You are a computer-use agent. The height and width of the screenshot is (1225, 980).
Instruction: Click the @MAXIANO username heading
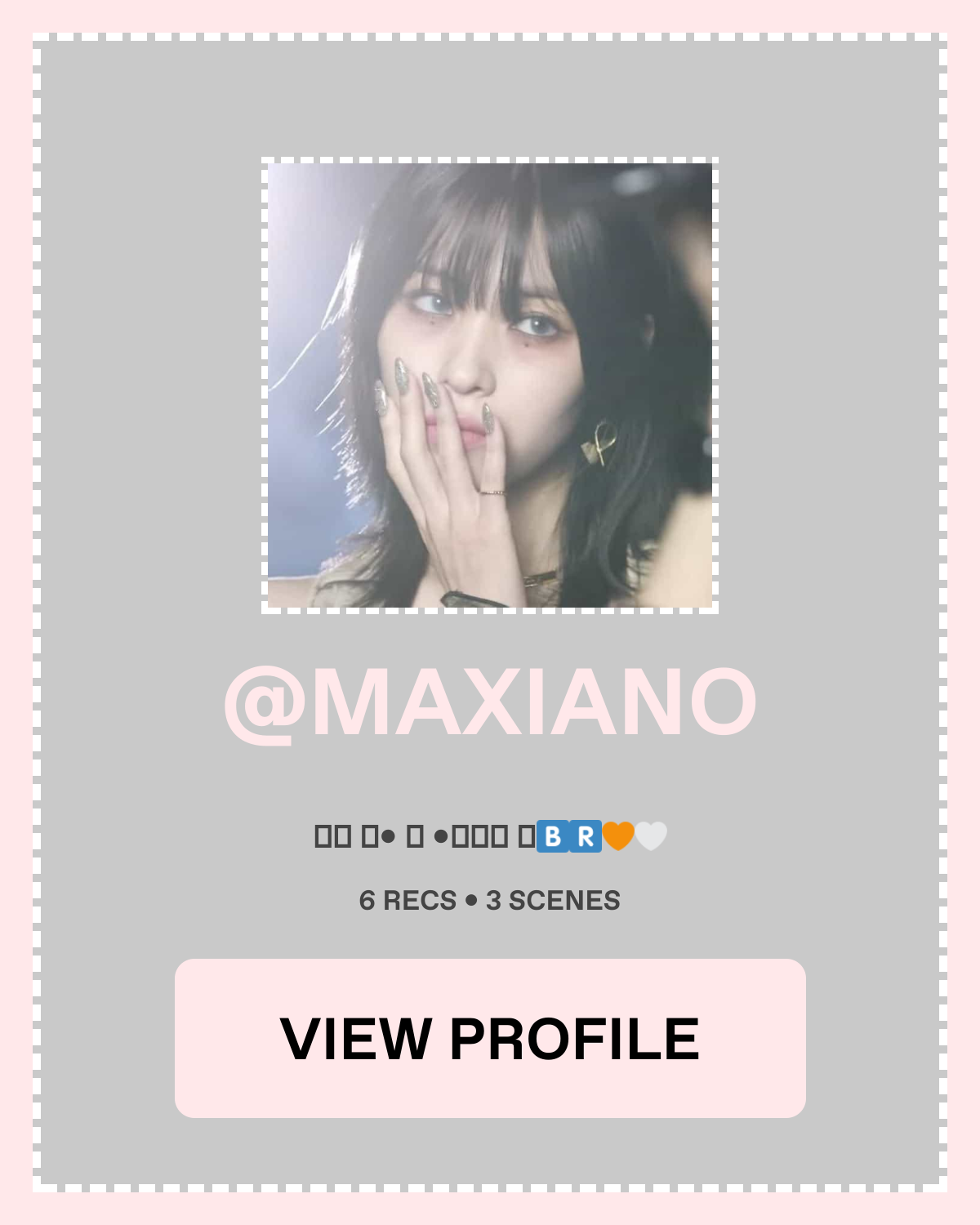490,702
